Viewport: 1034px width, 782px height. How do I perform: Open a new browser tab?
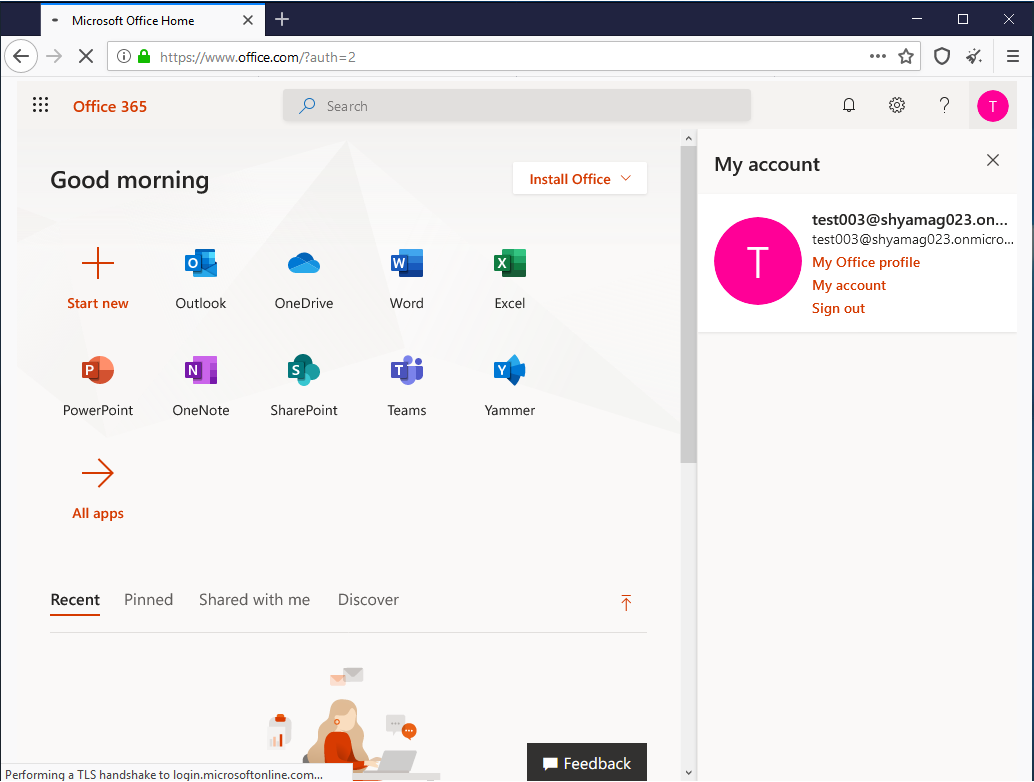point(282,20)
